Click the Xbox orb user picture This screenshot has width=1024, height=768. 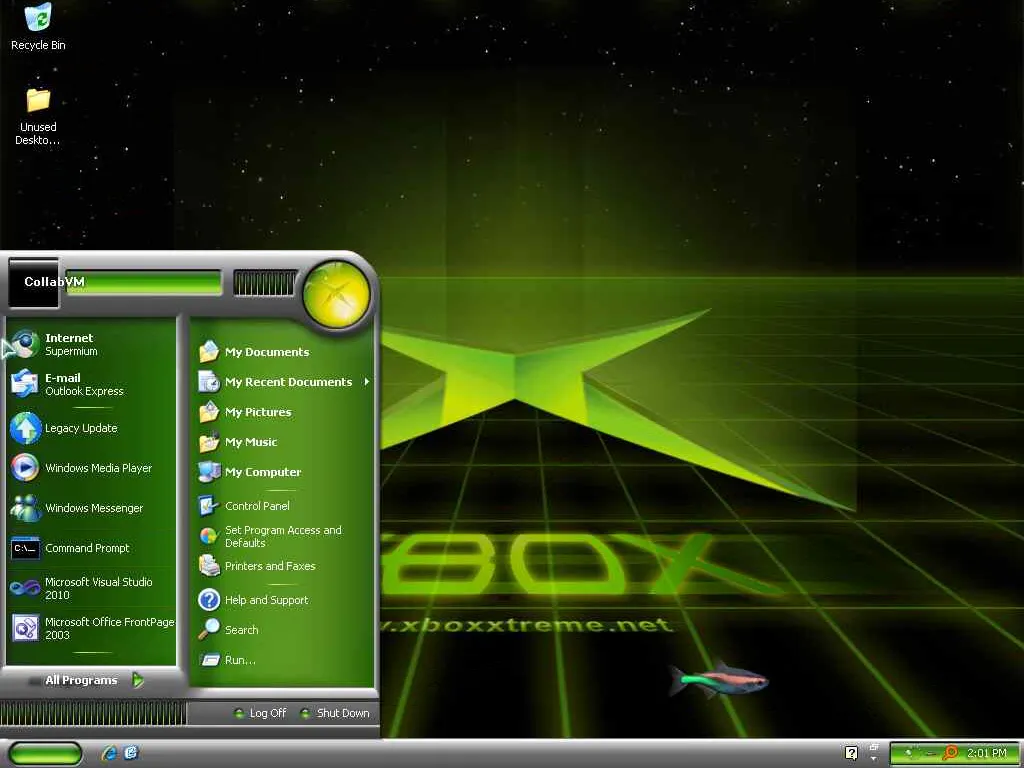pyautogui.click(x=337, y=293)
